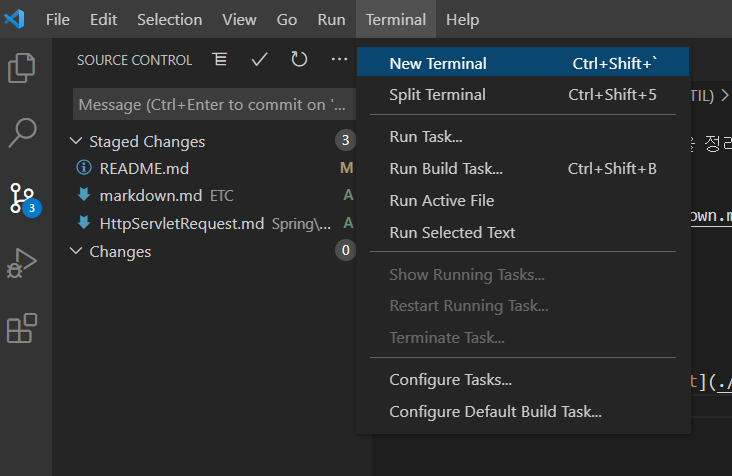Click Run Build Task option
This screenshot has width=732, height=476.
tap(445, 168)
